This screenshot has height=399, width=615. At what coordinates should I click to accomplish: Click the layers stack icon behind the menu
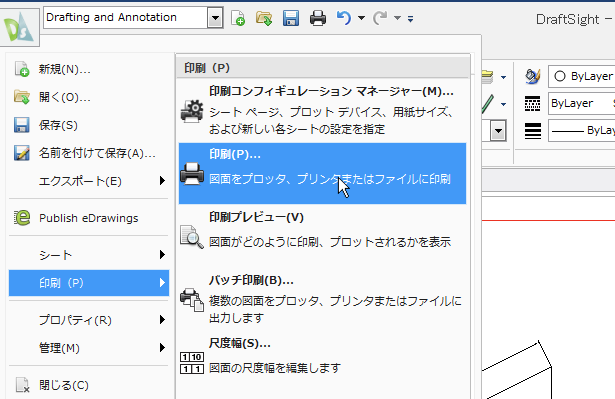click(488, 77)
